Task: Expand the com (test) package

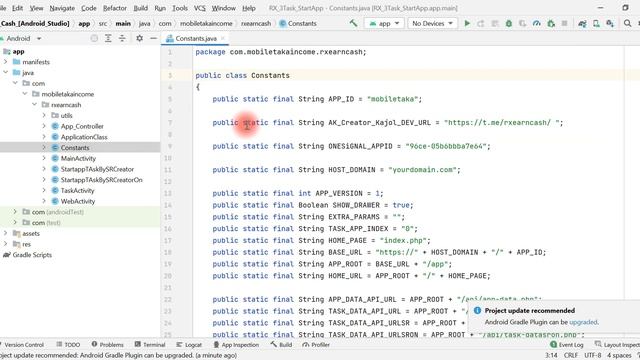Action: click(x=15, y=222)
